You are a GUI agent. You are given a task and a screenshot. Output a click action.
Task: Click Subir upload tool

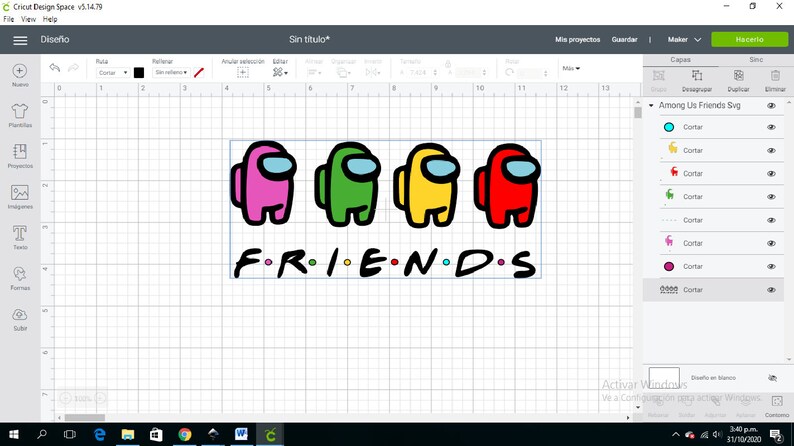[20, 319]
